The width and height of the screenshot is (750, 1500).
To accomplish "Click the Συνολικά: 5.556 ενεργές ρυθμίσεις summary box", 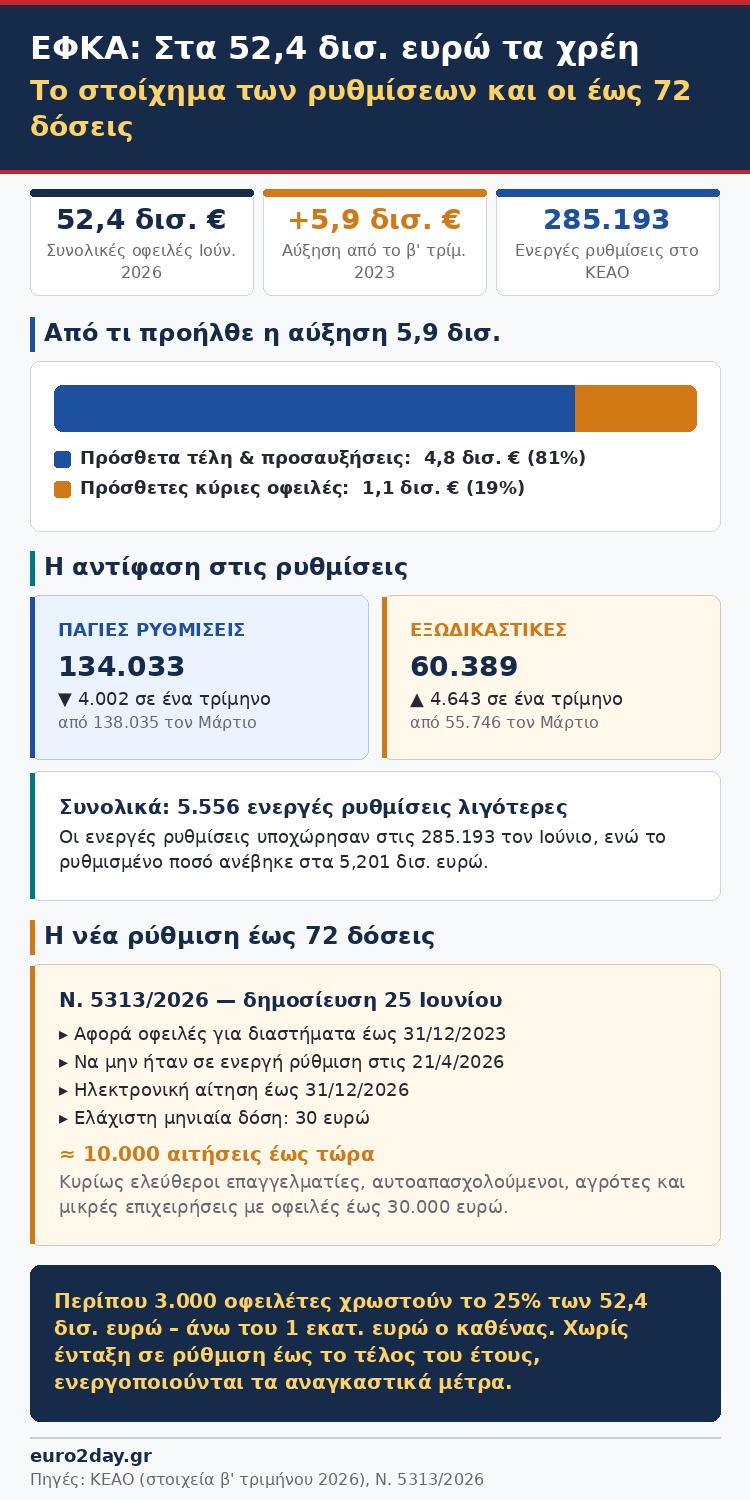I will pos(375,836).
